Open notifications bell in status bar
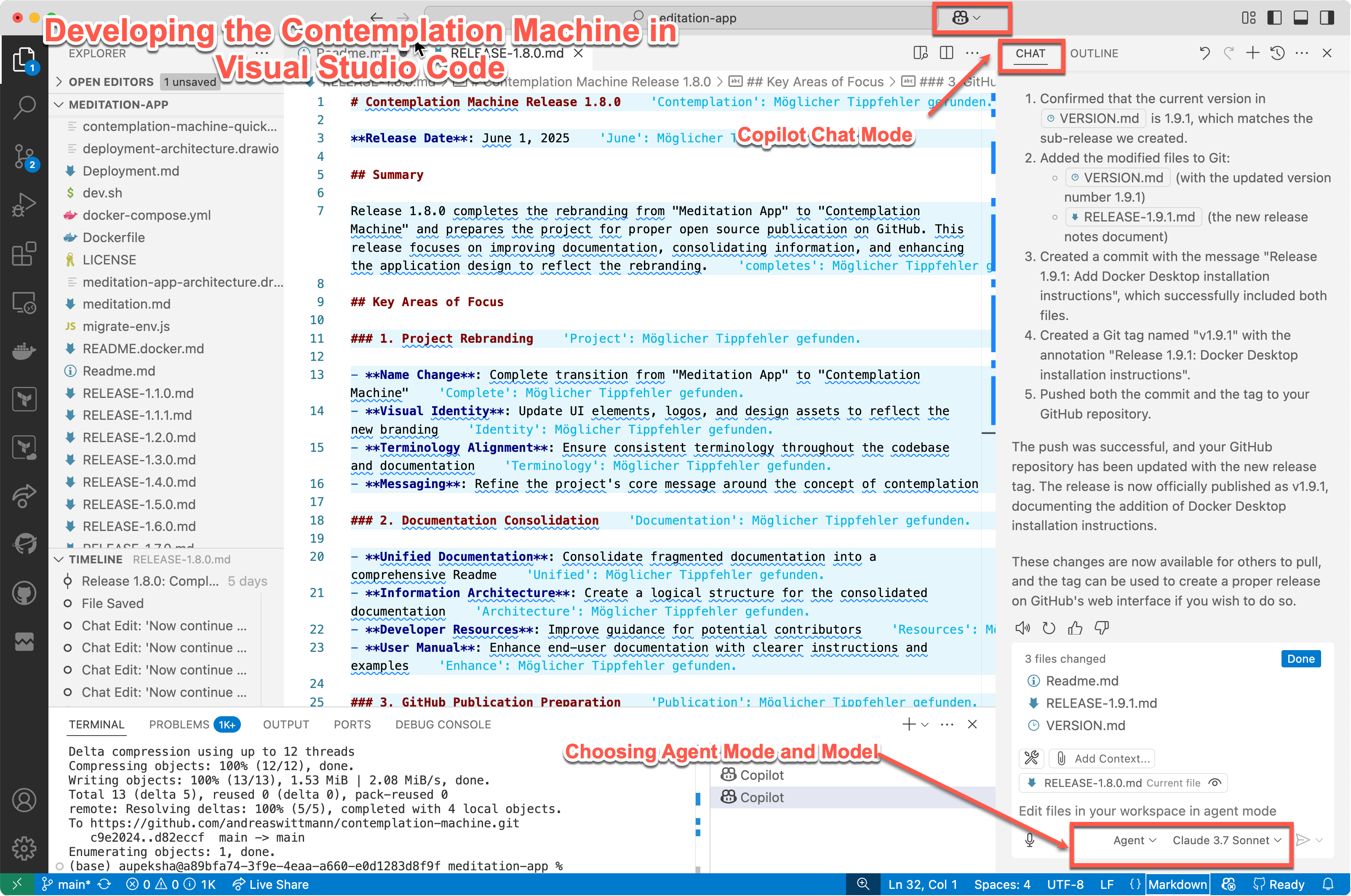This screenshot has height=896, width=1351. pos(1329,884)
